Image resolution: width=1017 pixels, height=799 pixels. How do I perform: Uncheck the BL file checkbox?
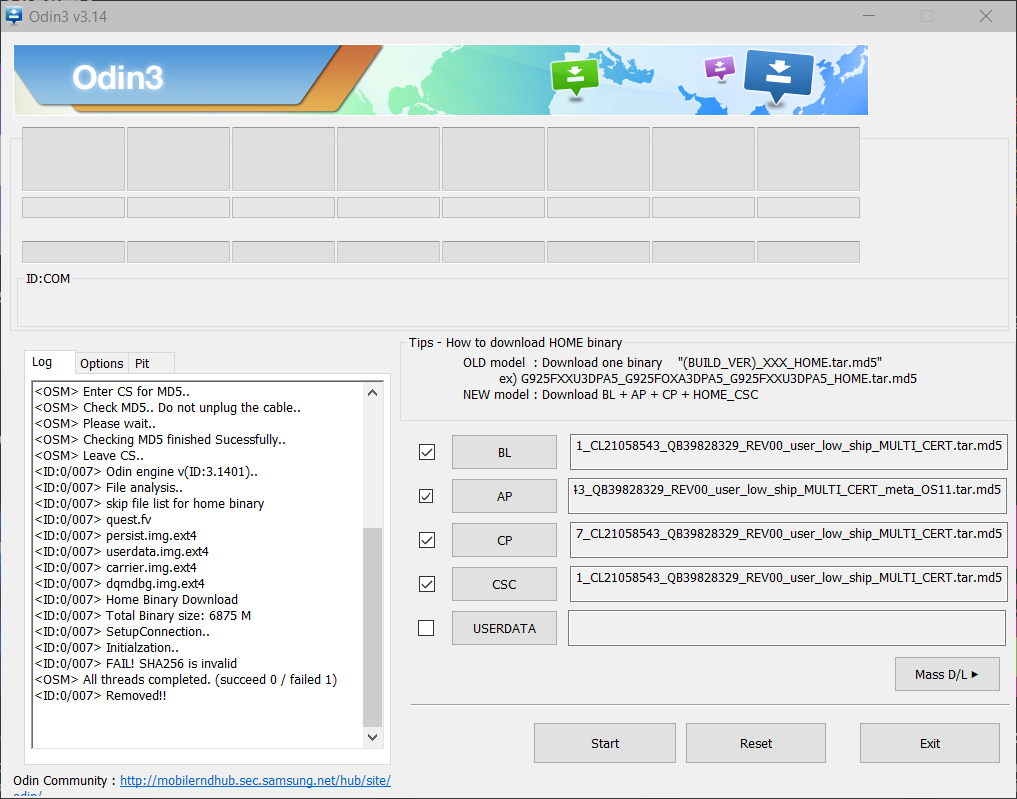[x=427, y=452]
